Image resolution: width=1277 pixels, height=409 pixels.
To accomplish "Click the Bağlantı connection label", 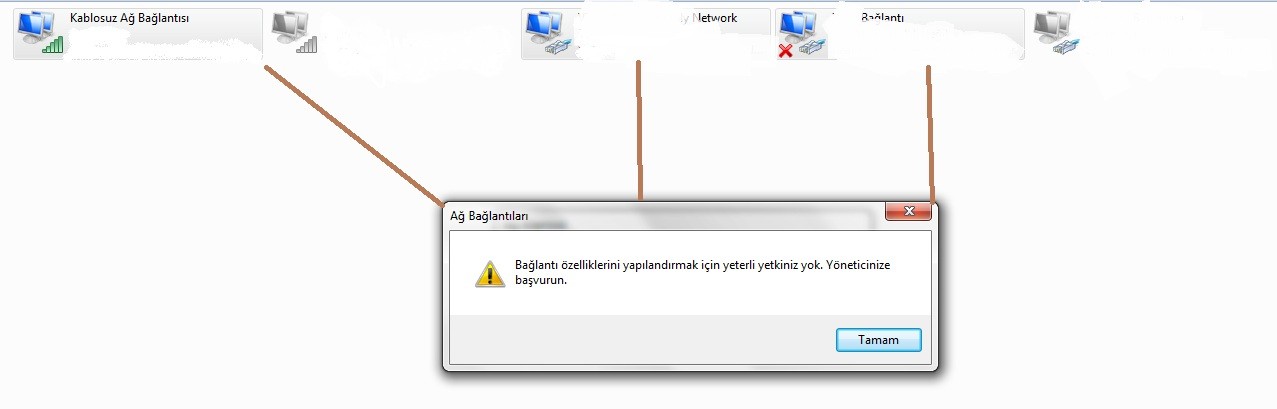I will coord(883,18).
